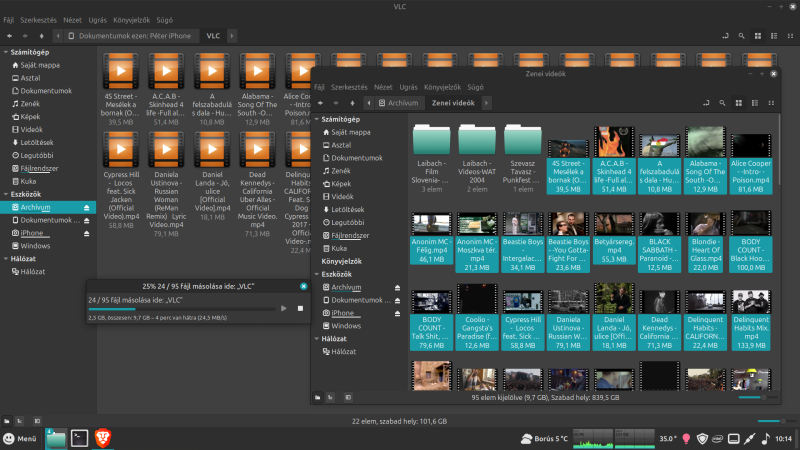This screenshot has height=450, width=800.
Task: Show places sidebar in VLC window status bar
Action: click(x=7, y=421)
